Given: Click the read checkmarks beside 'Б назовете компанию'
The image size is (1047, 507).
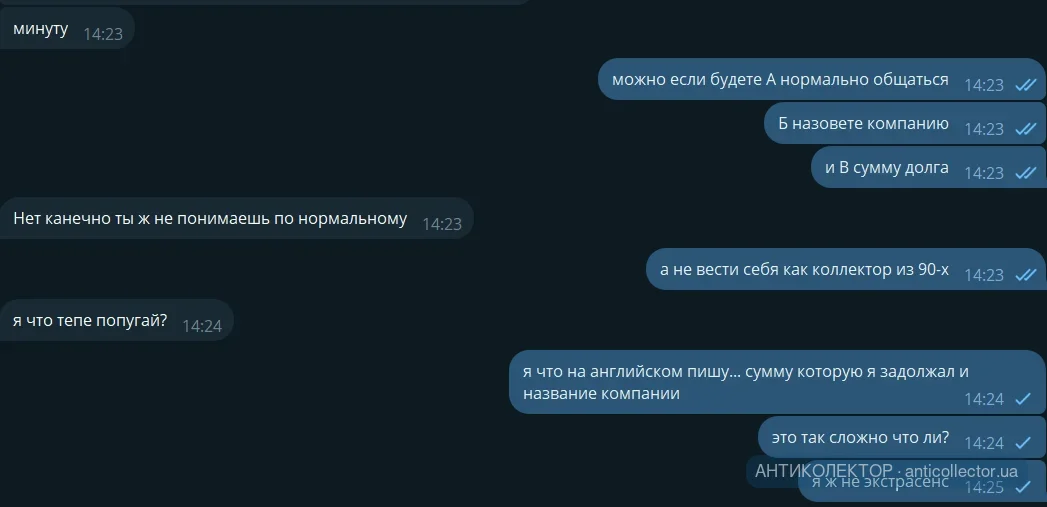Looking at the screenshot, I should tap(1025, 130).
